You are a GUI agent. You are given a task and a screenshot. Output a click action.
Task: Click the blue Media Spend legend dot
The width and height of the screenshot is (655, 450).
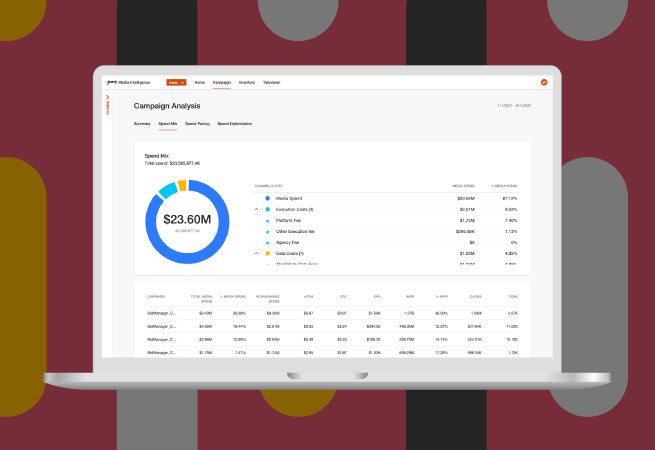tap(268, 198)
